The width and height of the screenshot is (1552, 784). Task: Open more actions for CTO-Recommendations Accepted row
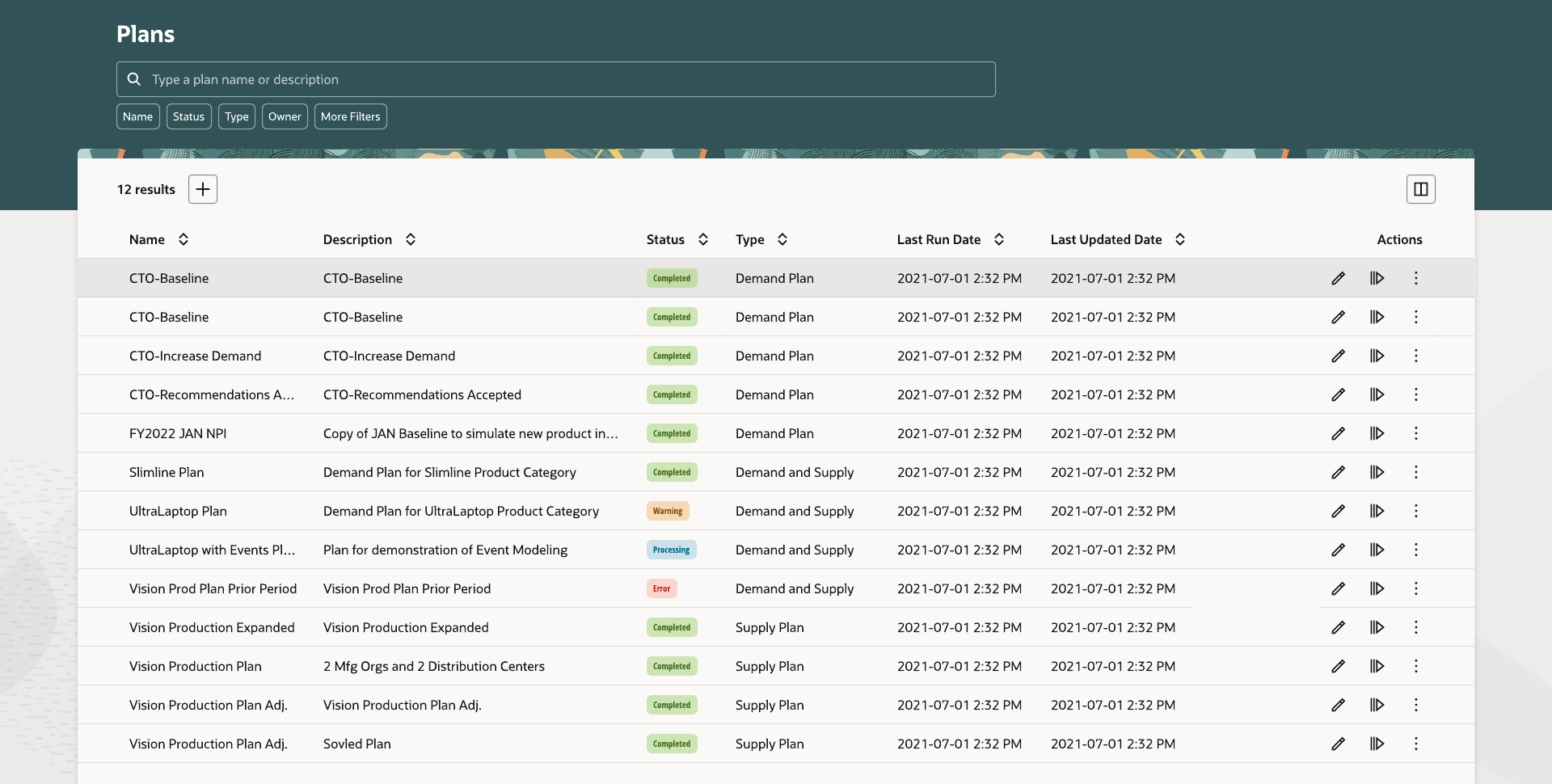point(1416,394)
